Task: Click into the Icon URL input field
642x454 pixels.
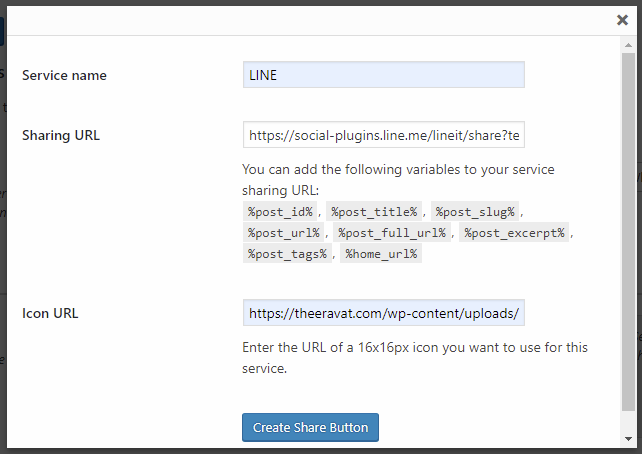Action: point(384,313)
